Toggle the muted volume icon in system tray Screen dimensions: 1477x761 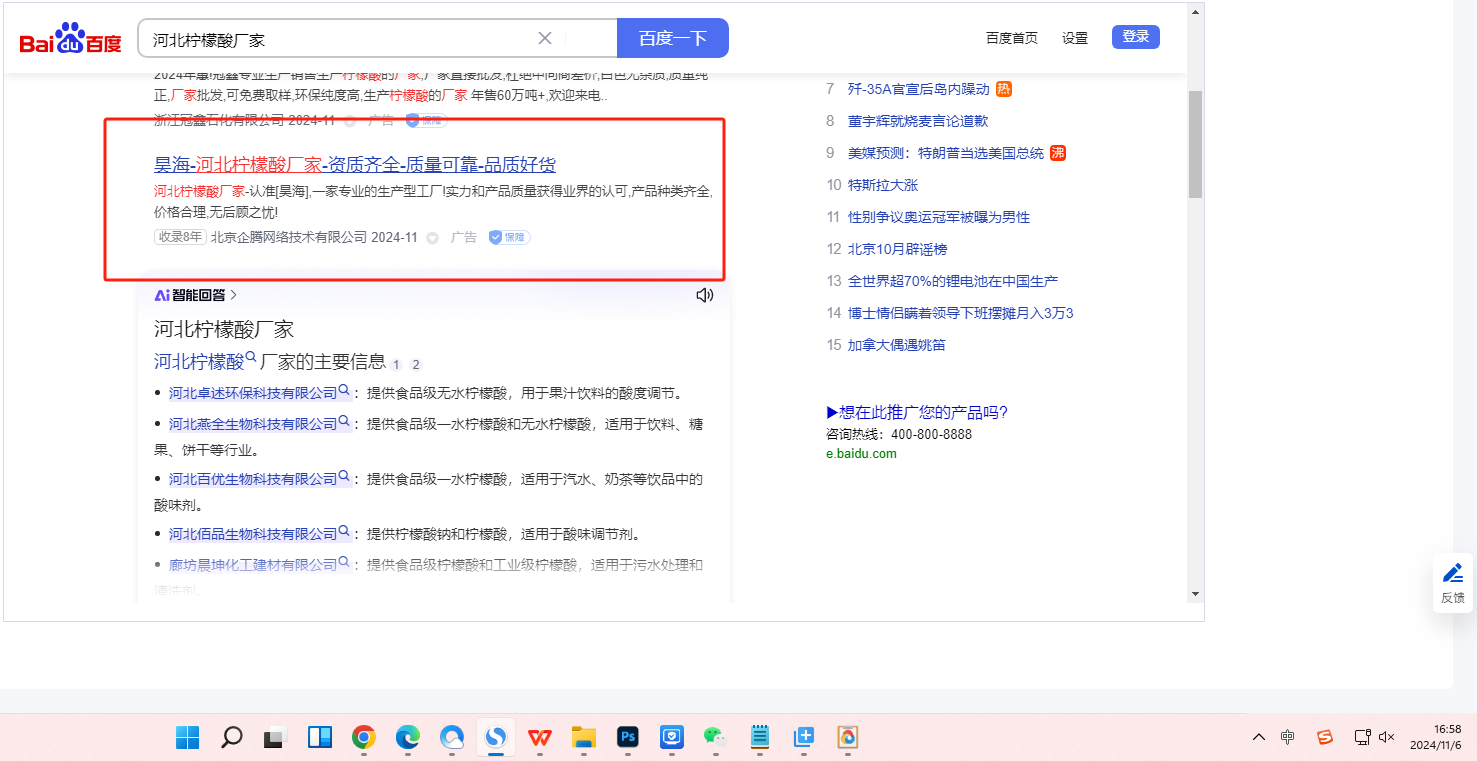click(x=1386, y=737)
